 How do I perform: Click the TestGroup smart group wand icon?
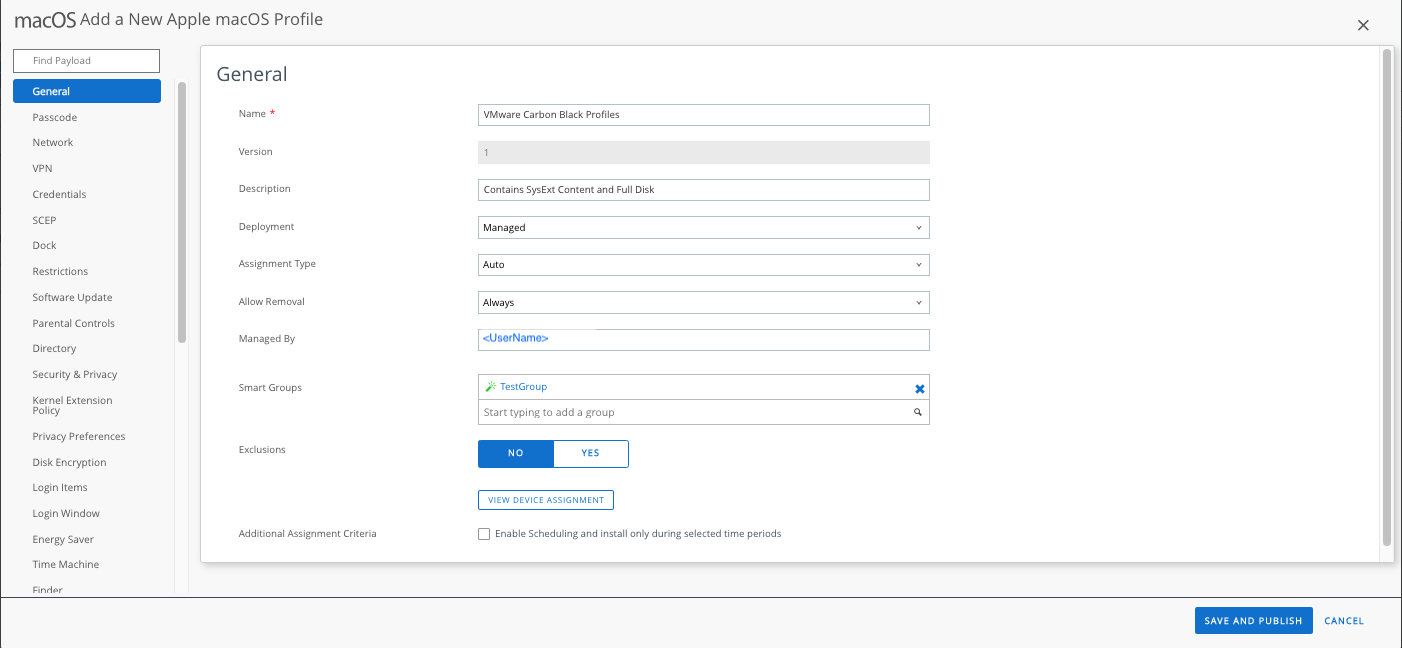click(490, 387)
